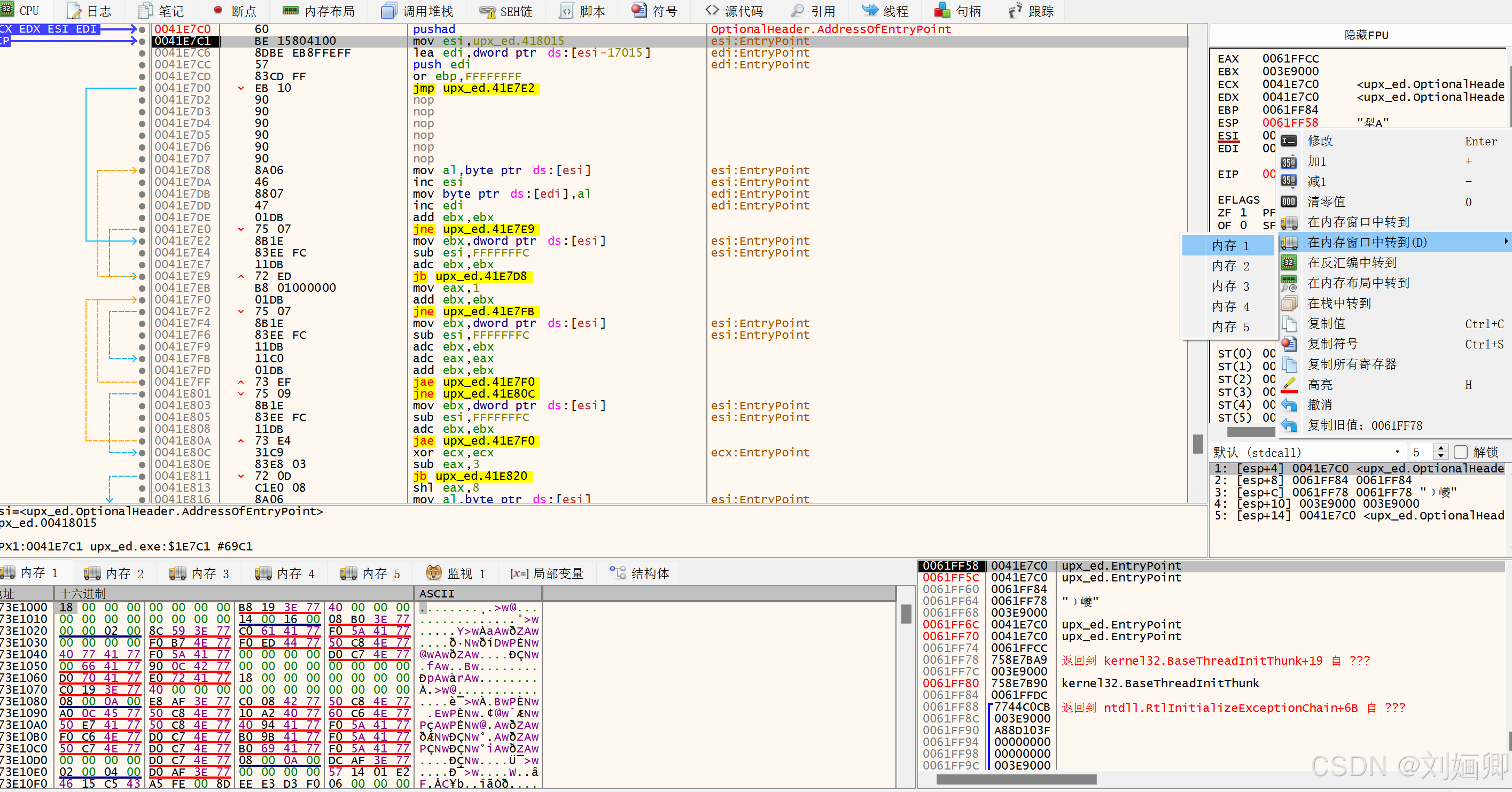Screen dimensions: 1512x792
Task: Switch to the 内存 3 dump tab
Action: (200, 573)
